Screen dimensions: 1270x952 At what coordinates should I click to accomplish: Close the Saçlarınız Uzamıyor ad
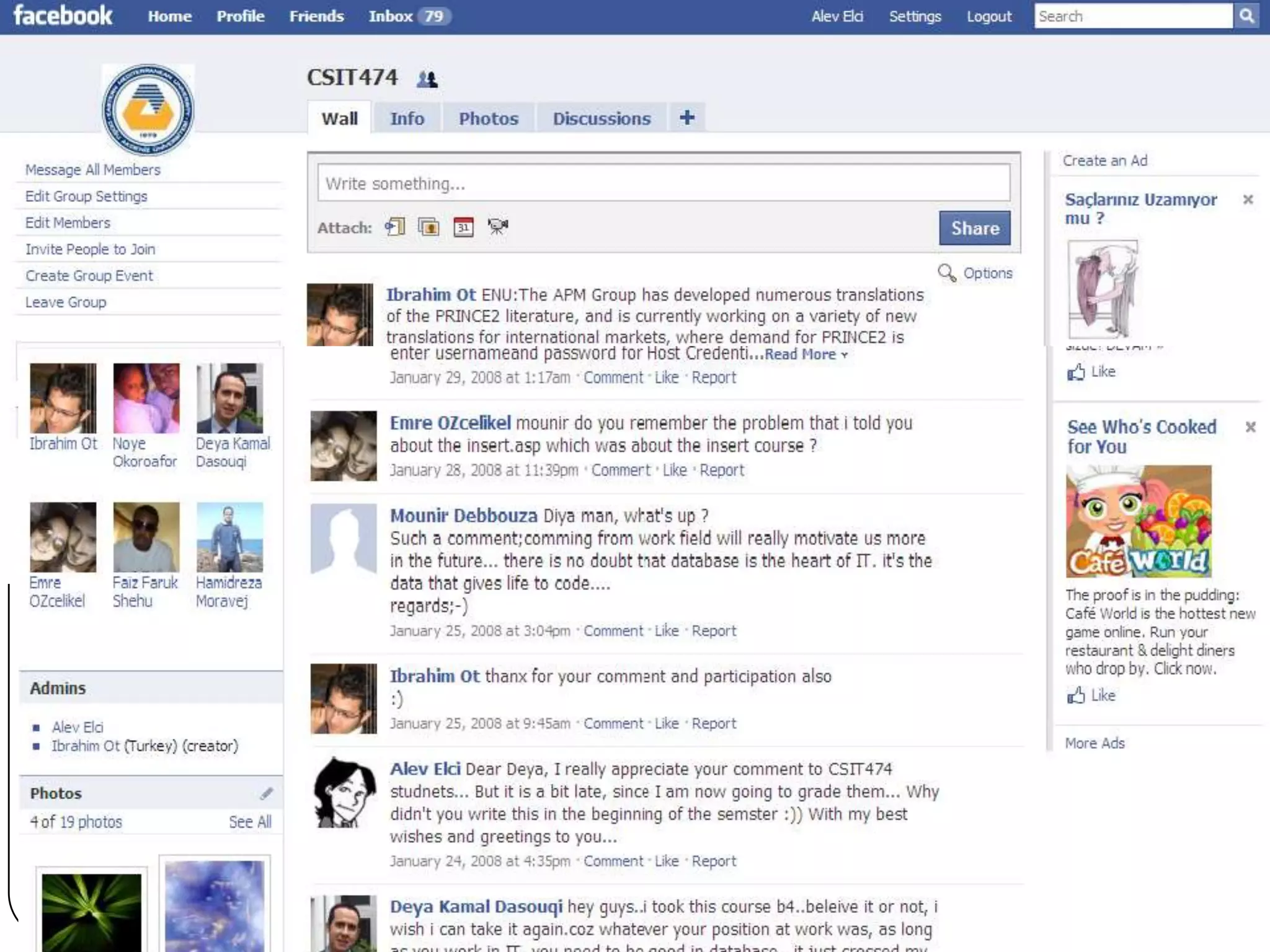pos(1248,200)
